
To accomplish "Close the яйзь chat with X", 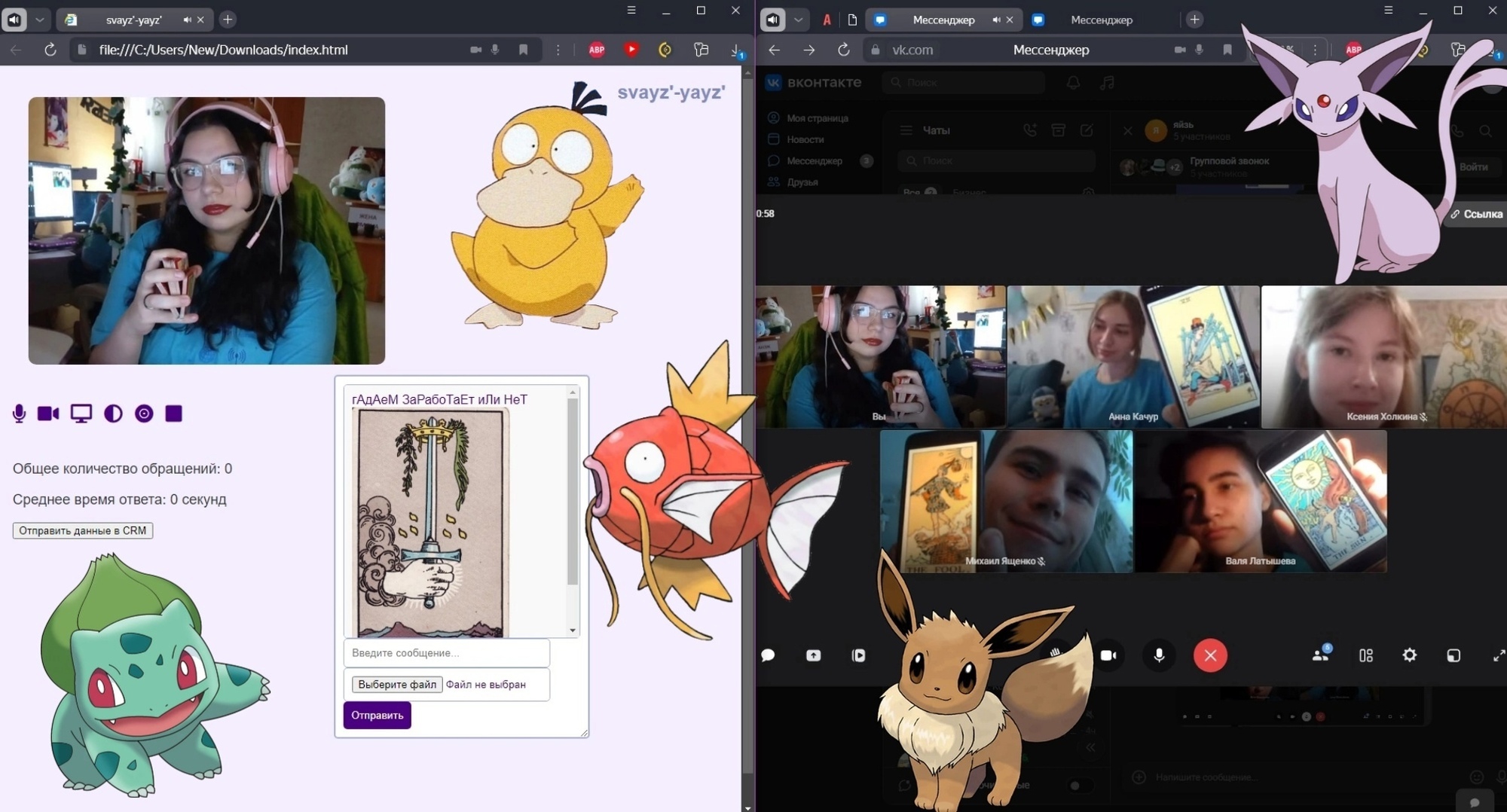I will pyautogui.click(x=1127, y=131).
